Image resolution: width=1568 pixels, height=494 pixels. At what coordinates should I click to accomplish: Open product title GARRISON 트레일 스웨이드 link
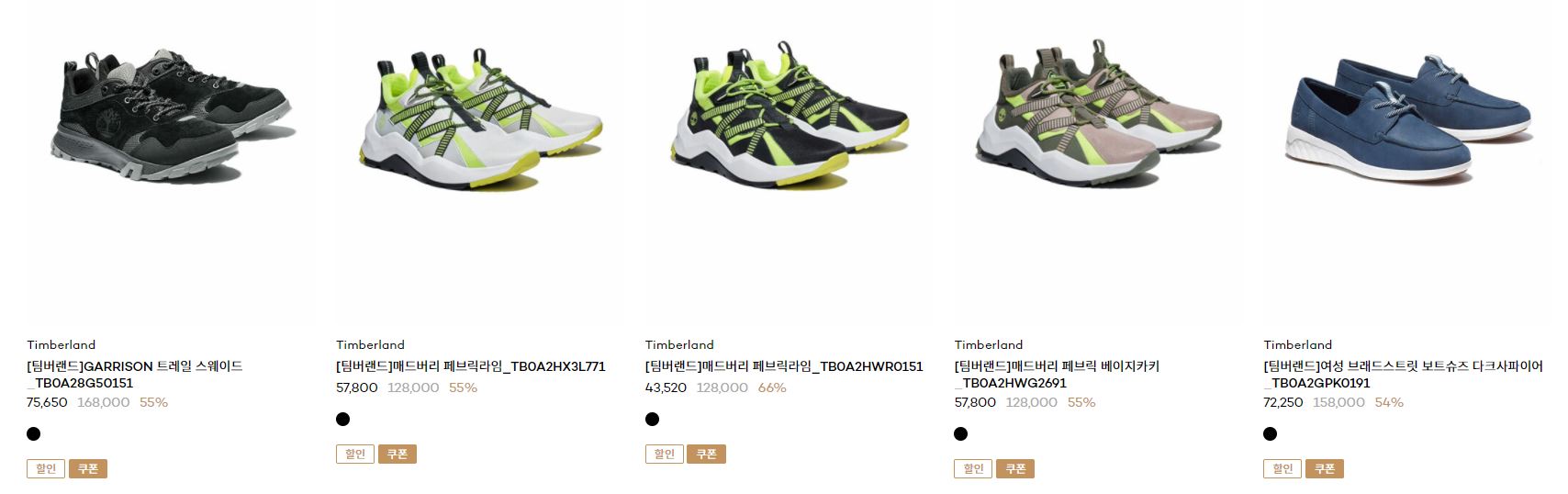coord(135,374)
